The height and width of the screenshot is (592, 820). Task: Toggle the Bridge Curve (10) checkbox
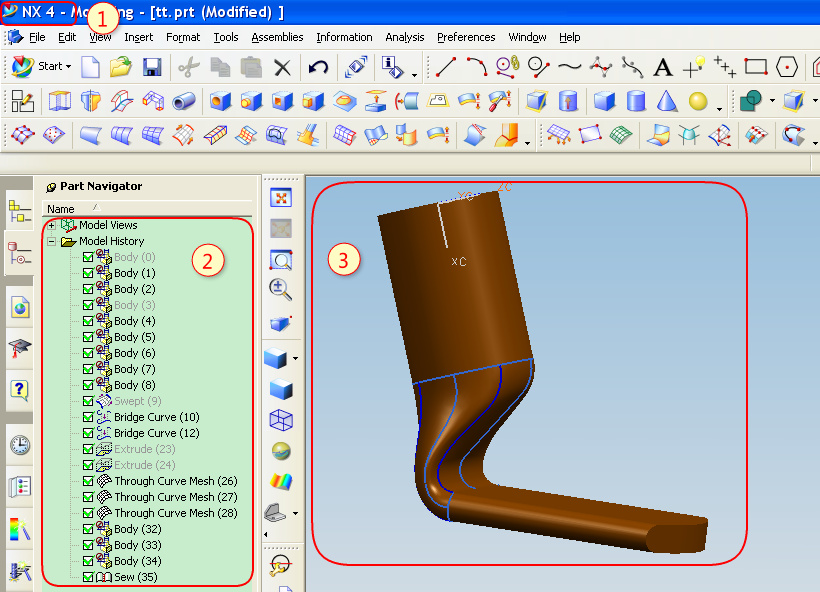(x=88, y=417)
